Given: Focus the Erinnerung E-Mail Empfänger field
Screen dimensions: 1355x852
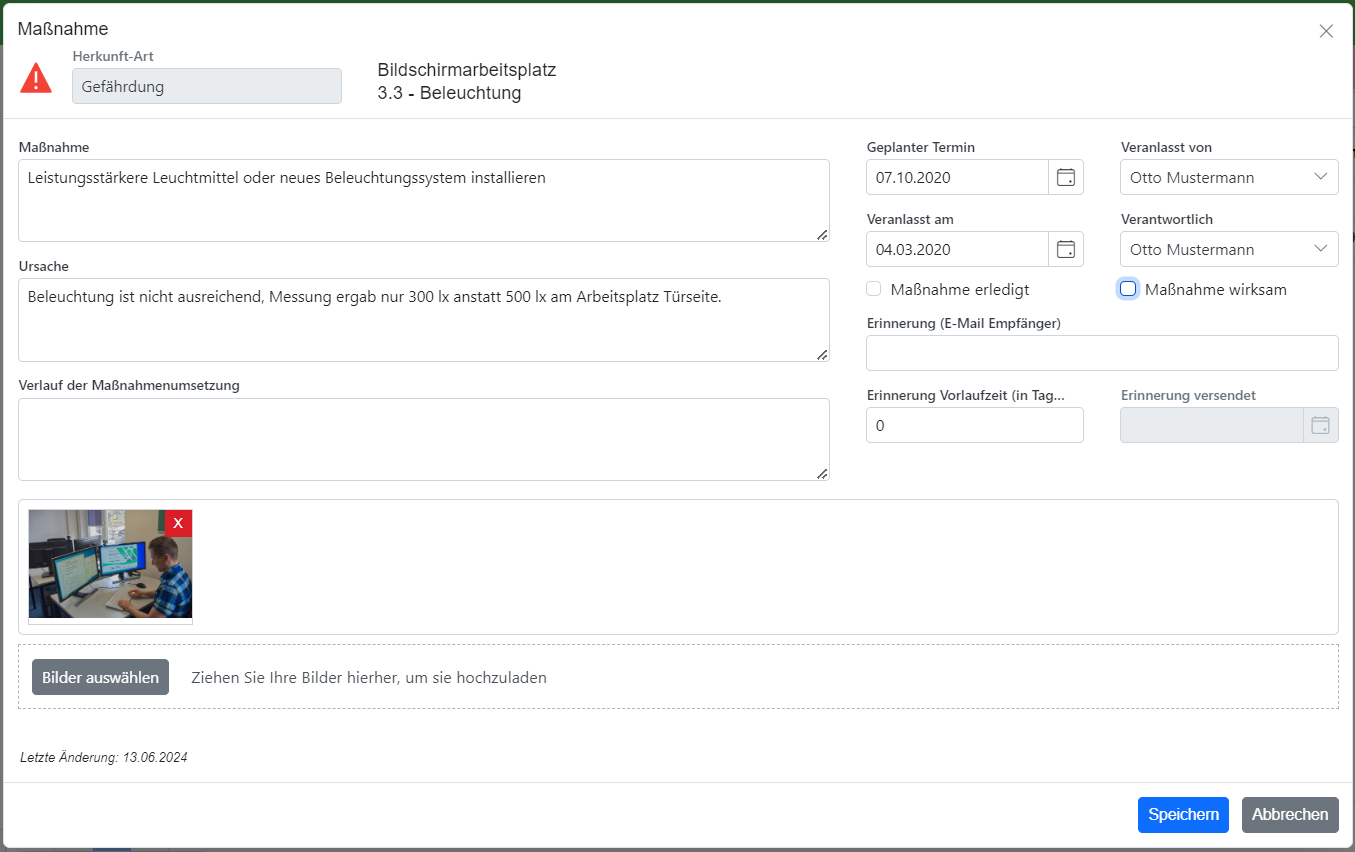Looking at the screenshot, I should coord(1102,353).
